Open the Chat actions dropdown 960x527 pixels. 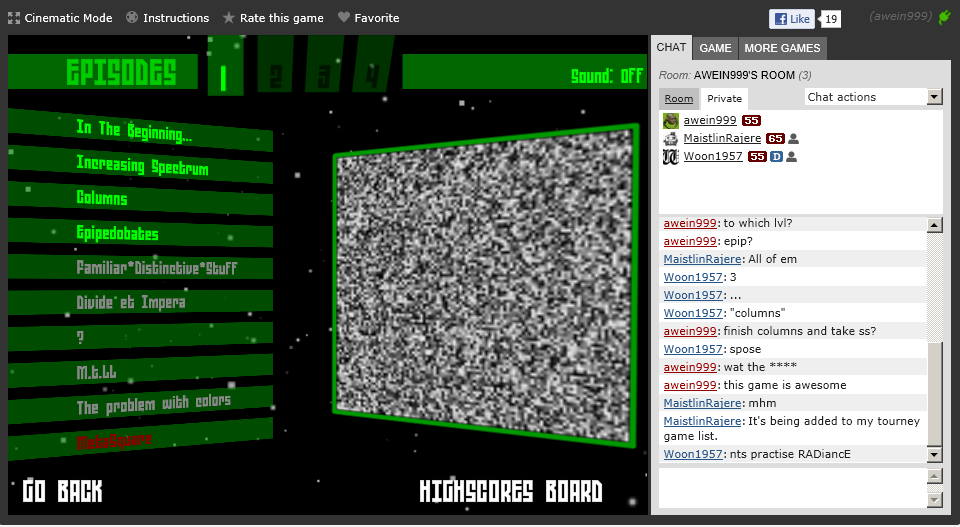coord(873,97)
